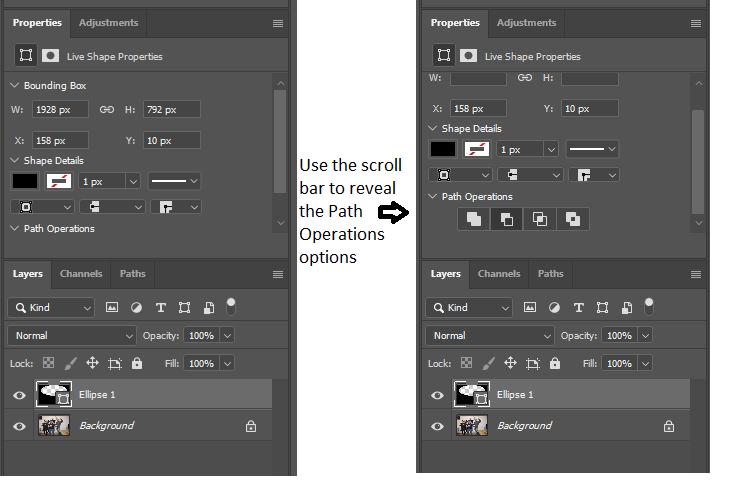Open stroke alignment dropdown in right panel
The height and width of the screenshot is (481, 740).
460,175
